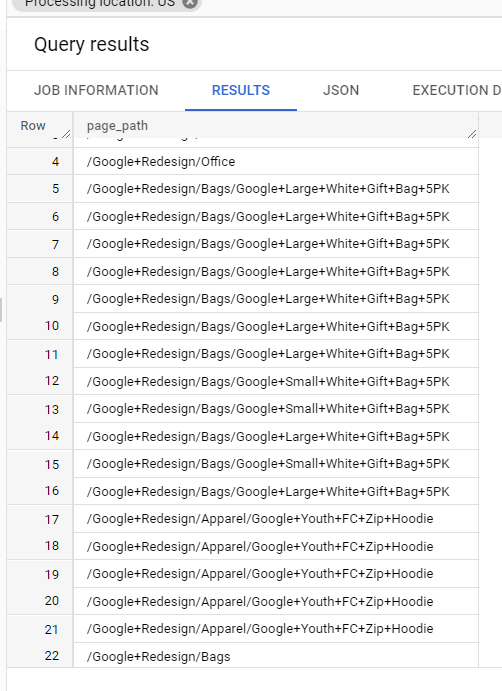Viewport: 502px width, 691px height.
Task: Select the page_path cell in row 7
Action: pyautogui.click(x=276, y=244)
